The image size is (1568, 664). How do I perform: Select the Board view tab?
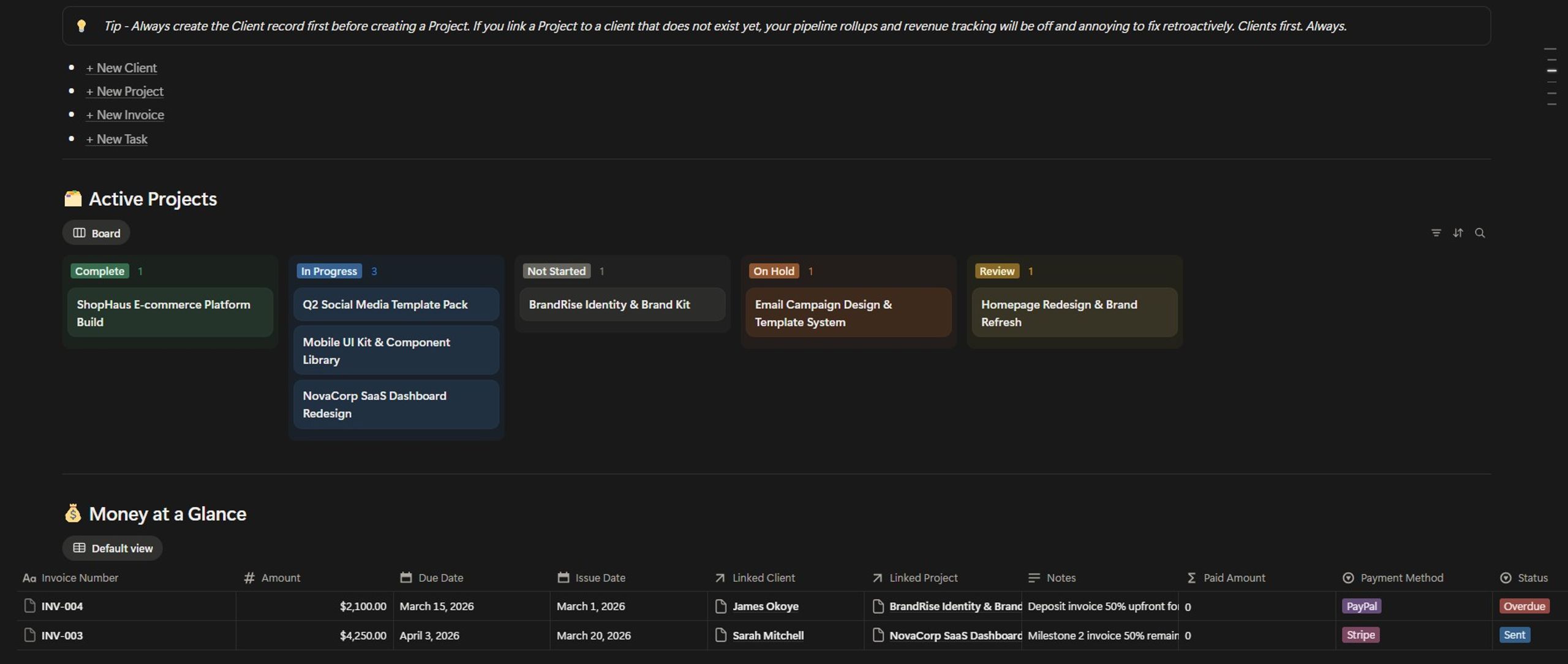click(96, 233)
